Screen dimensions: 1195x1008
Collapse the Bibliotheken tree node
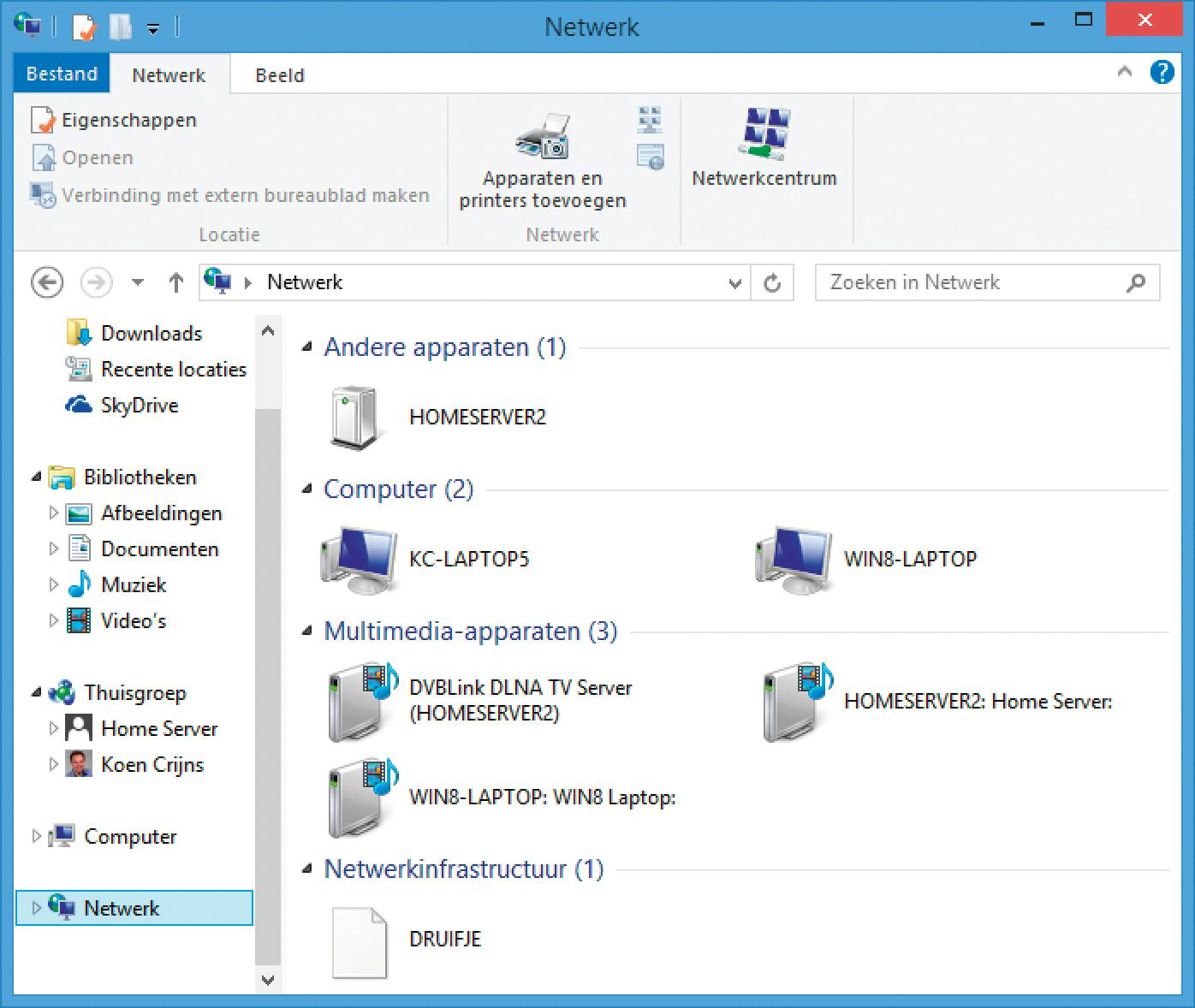[36, 477]
